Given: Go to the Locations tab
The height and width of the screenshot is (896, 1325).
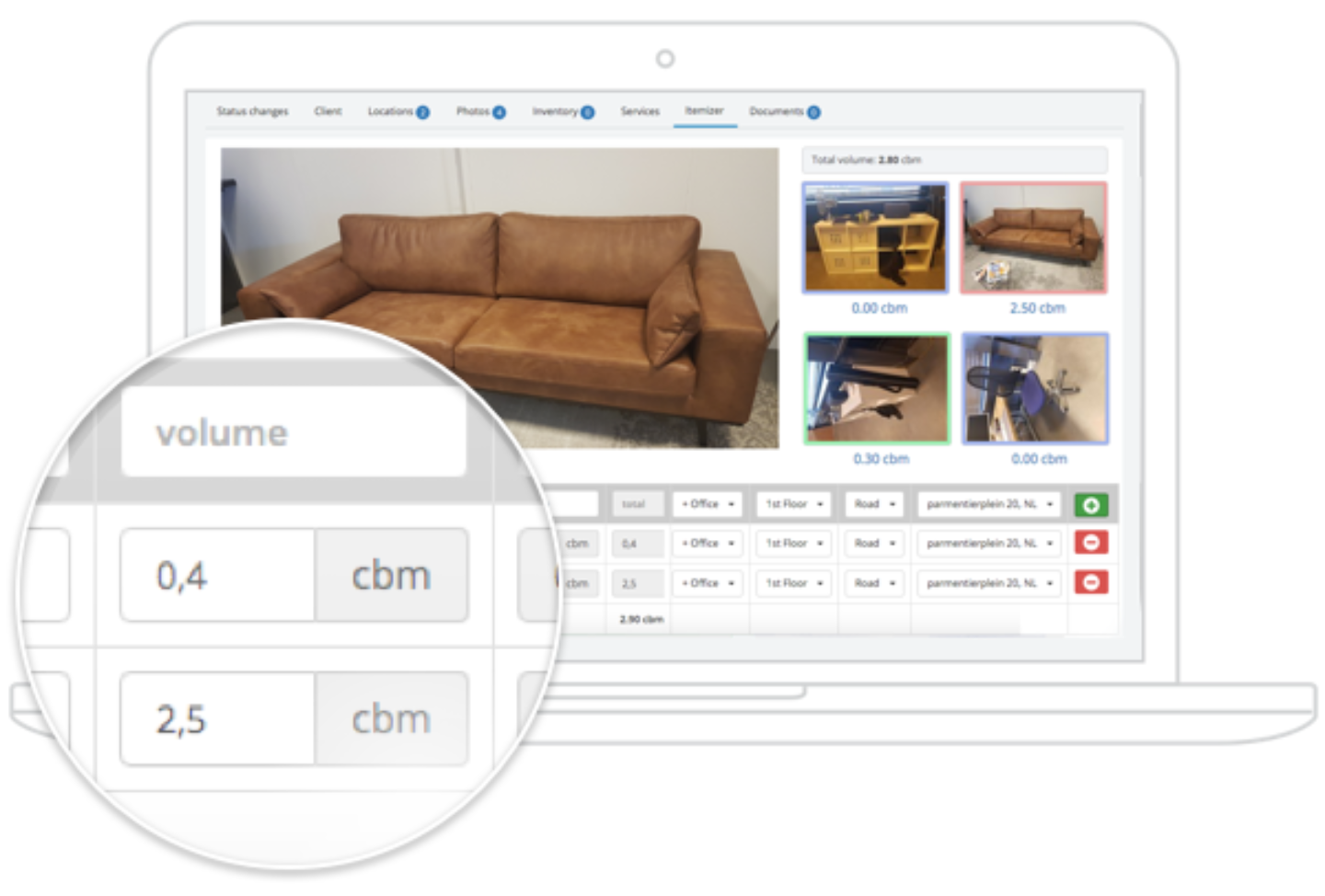Looking at the screenshot, I should (398, 111).
